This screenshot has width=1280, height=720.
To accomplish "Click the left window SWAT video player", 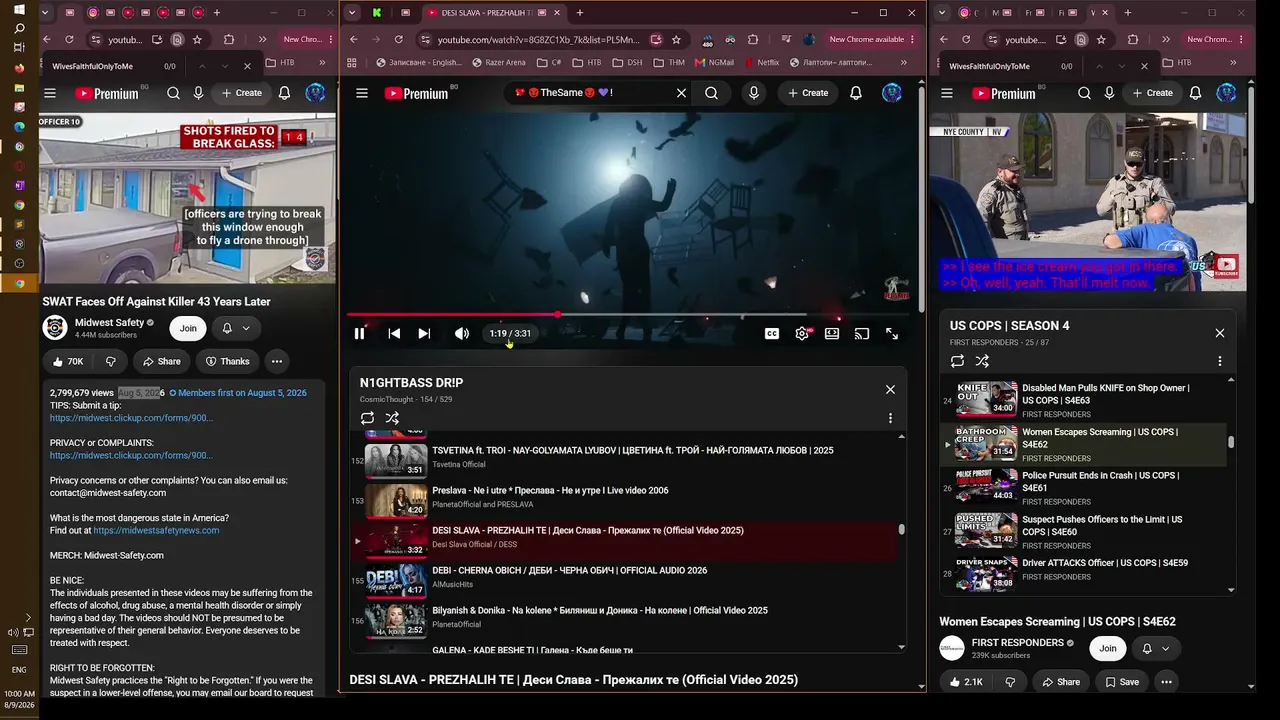I will coord(187,198).
